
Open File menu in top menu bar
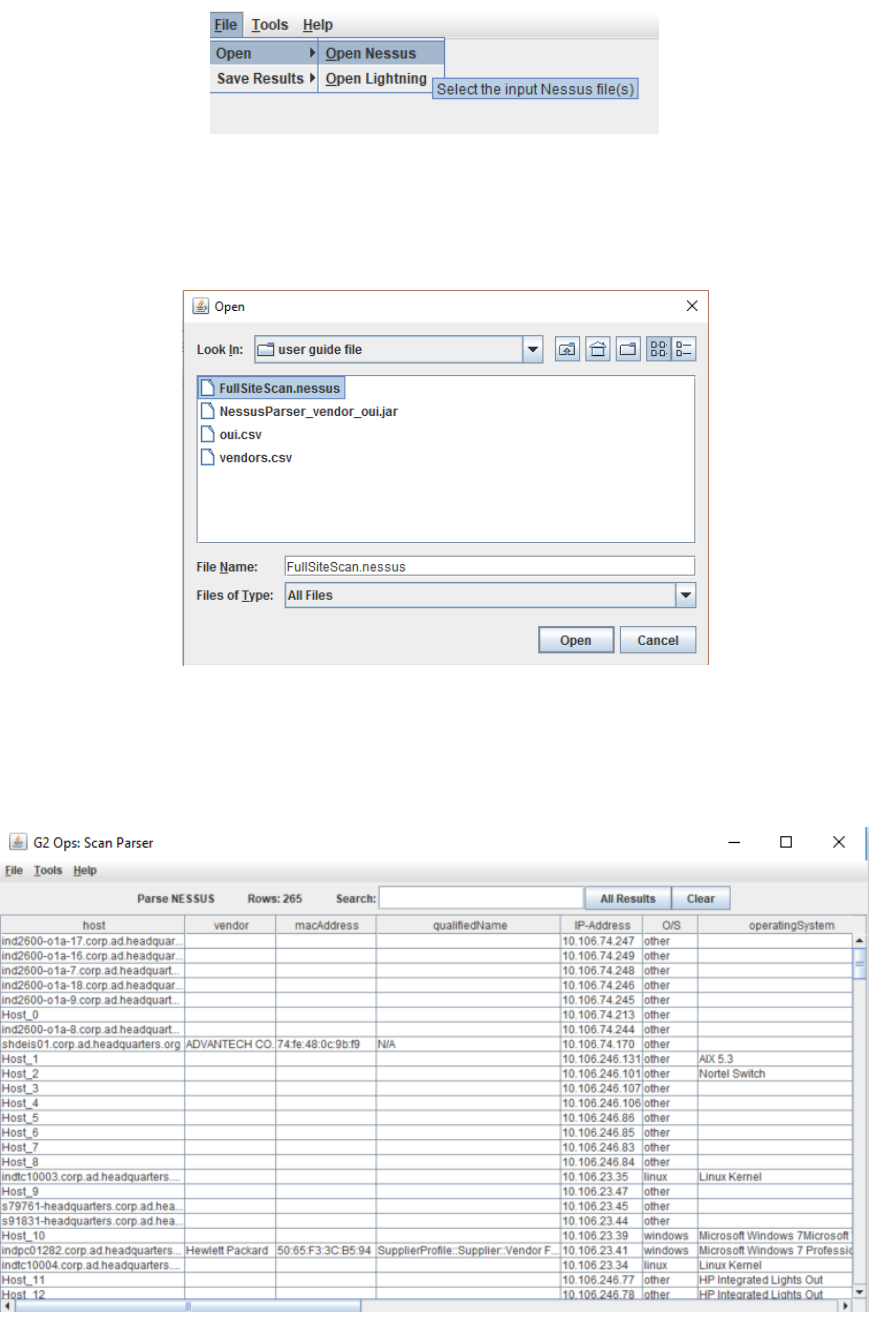tap(225, 25)
